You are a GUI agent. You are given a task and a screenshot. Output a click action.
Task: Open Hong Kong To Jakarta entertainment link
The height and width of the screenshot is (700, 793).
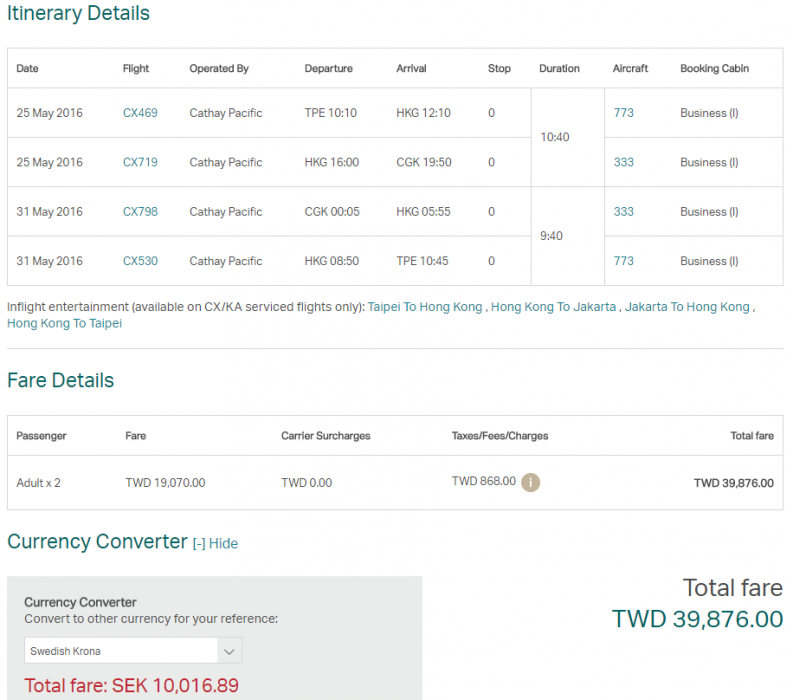(x=553, y=307)
